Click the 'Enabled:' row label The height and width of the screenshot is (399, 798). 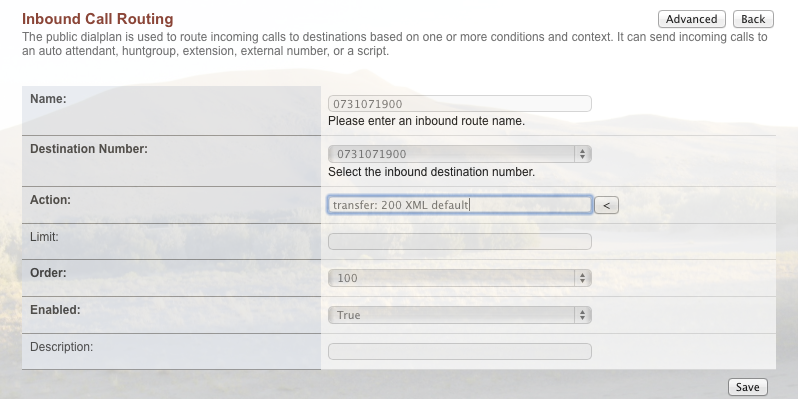pos(55,309)
